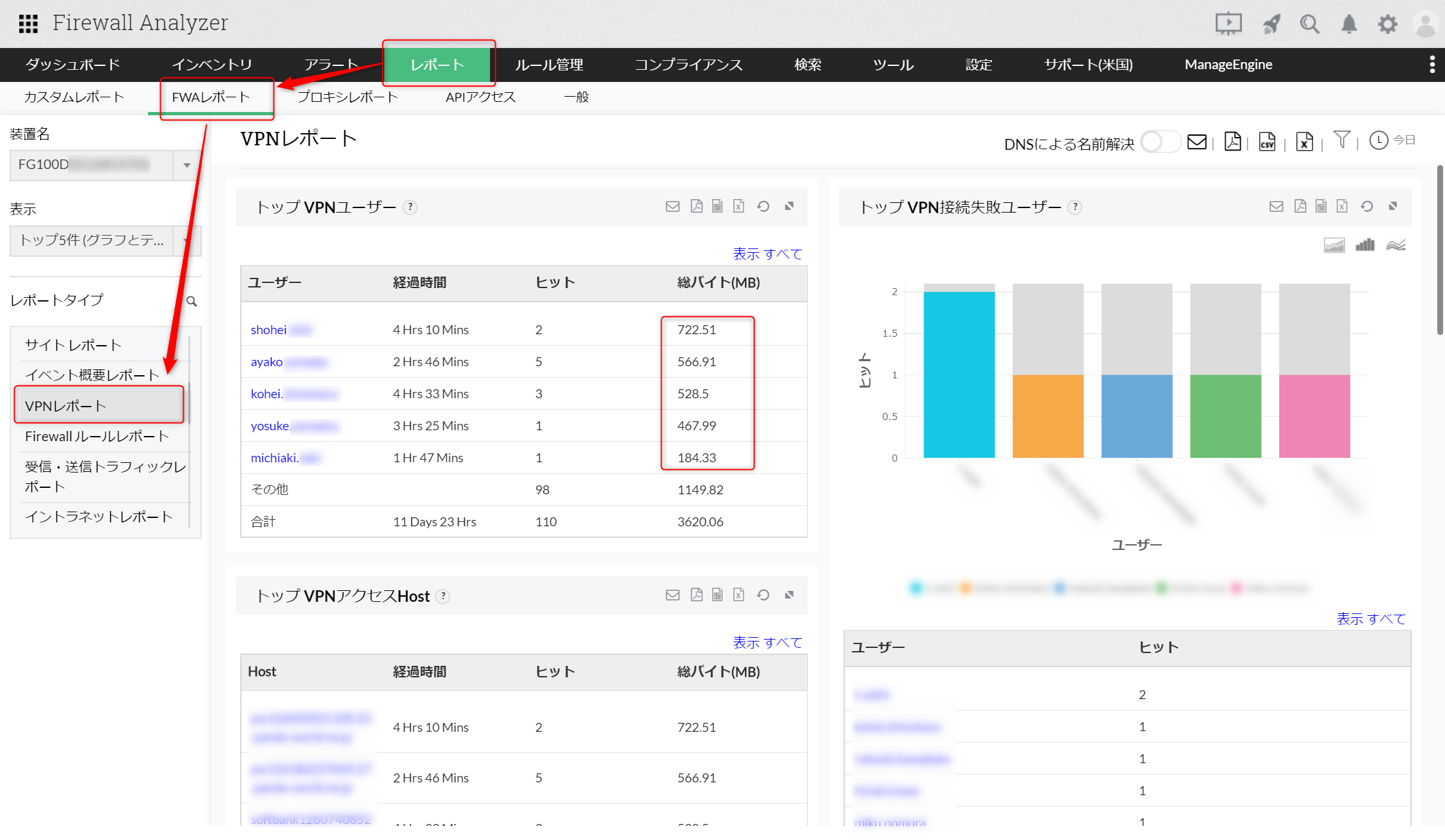Open the settings gear icon
The height and width of the screenshot is (840, 1445).
coord(1387,24)
